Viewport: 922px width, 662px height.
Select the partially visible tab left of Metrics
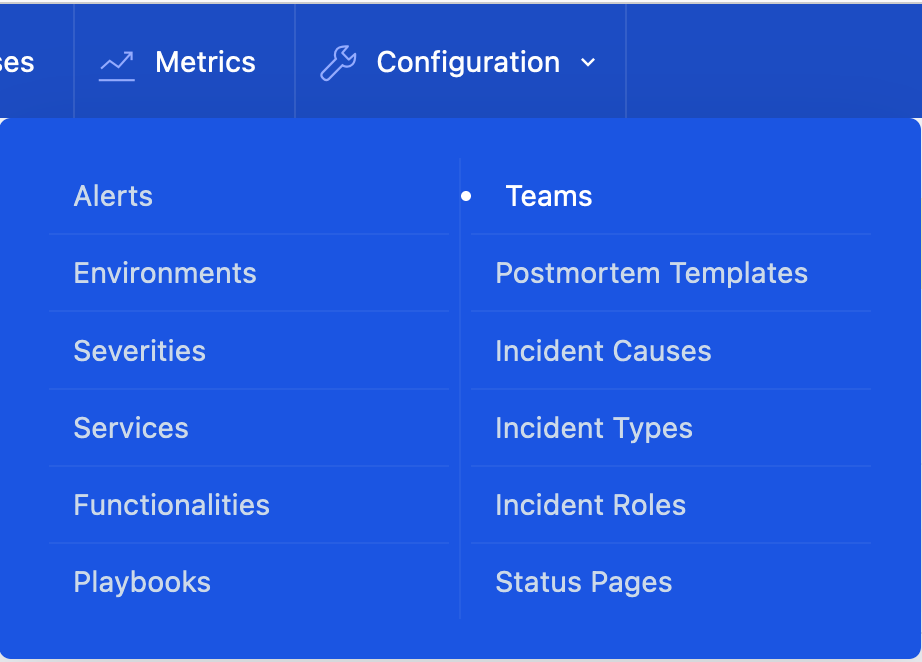point(18,63)
